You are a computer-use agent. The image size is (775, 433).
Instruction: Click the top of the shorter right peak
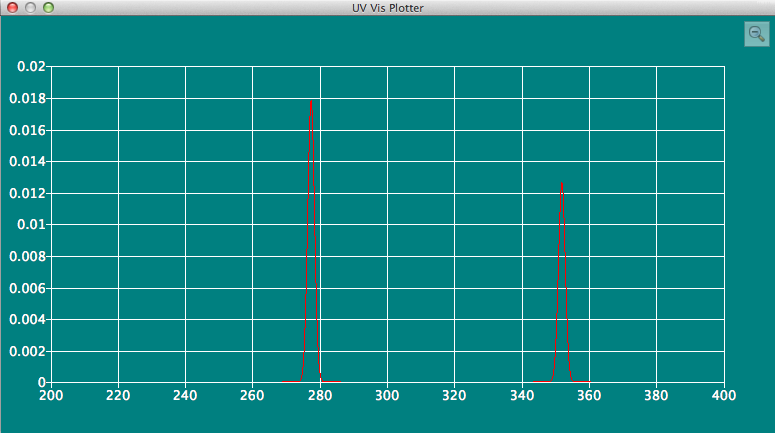(x=563, y=184)
